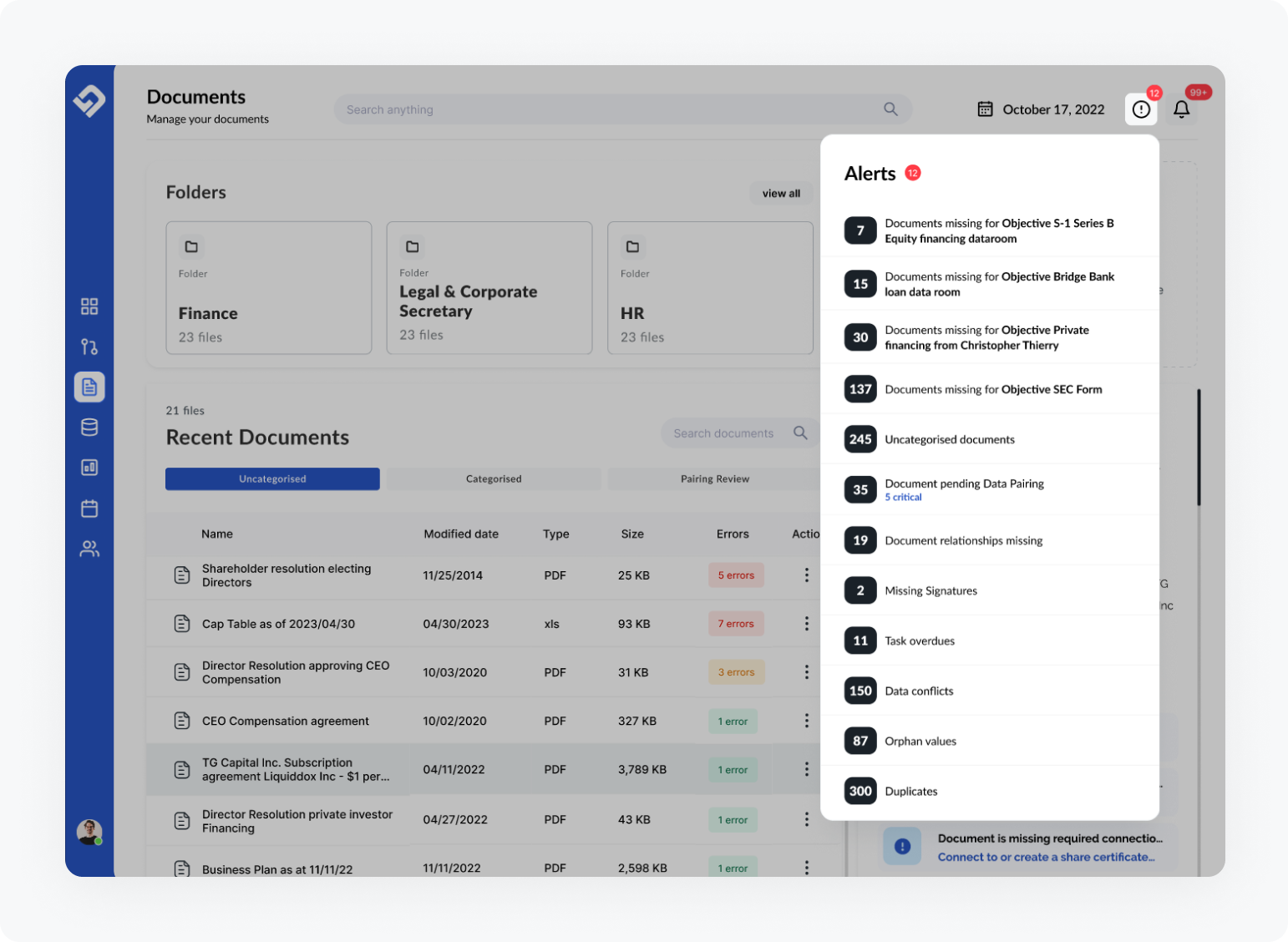Open the reports chart icon in sidebar

89,468
